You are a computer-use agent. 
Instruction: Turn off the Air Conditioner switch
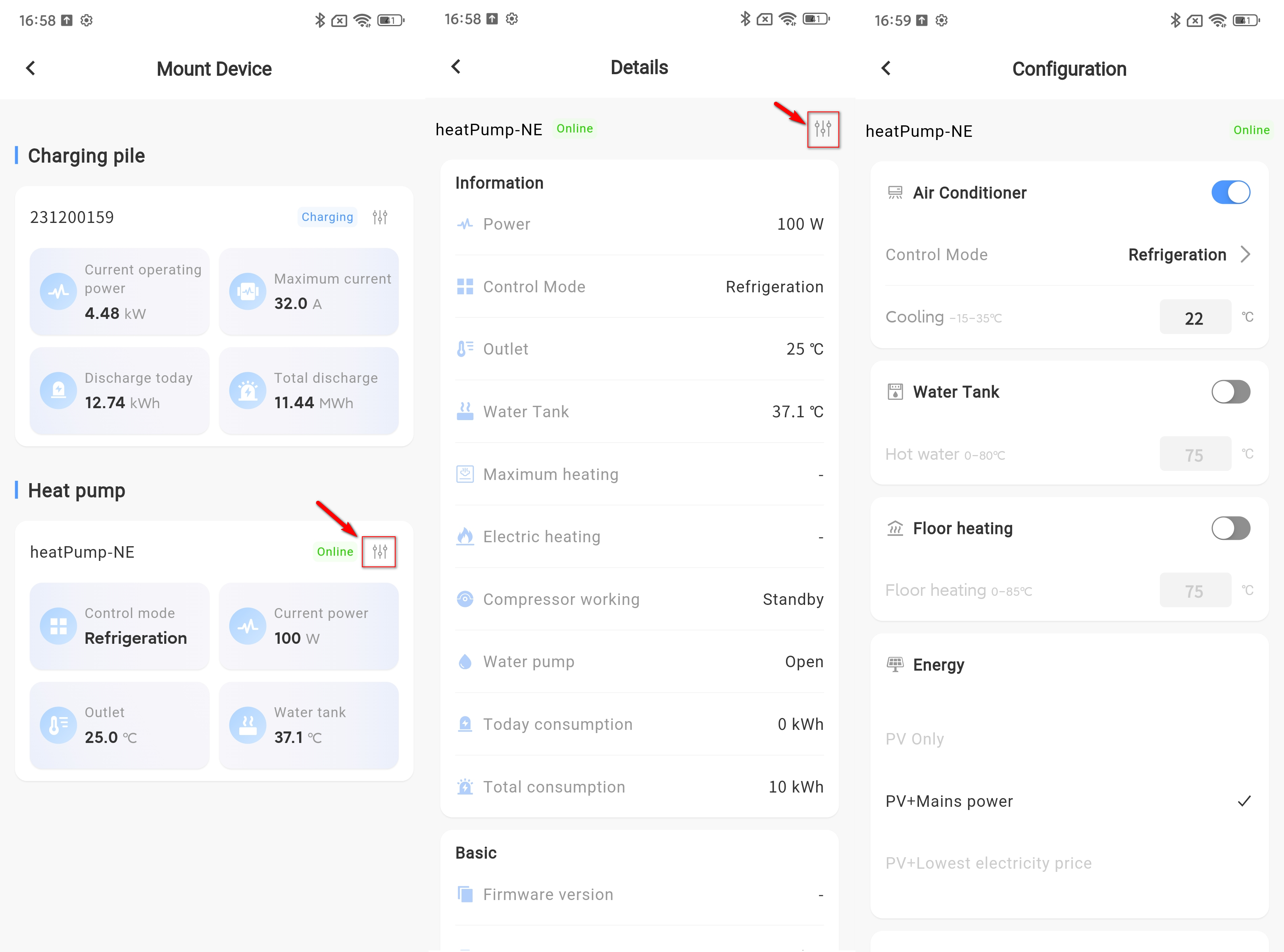[x=1230, y=192]
